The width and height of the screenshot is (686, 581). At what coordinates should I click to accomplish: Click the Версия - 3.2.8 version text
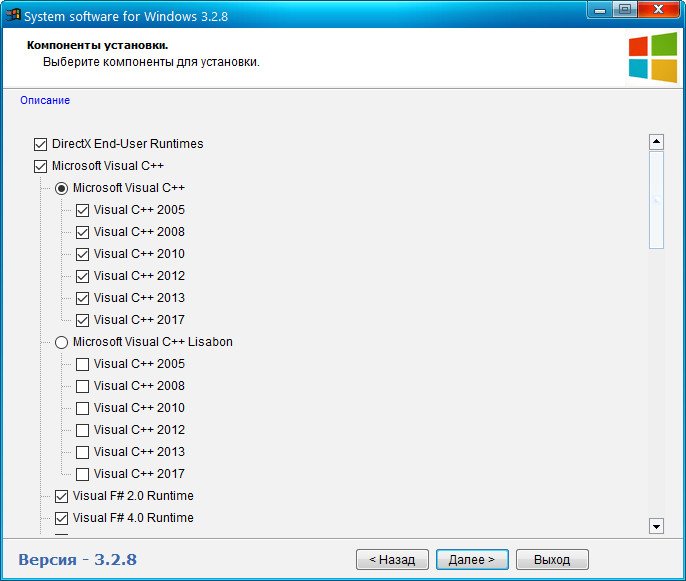[x=77, y=560]
